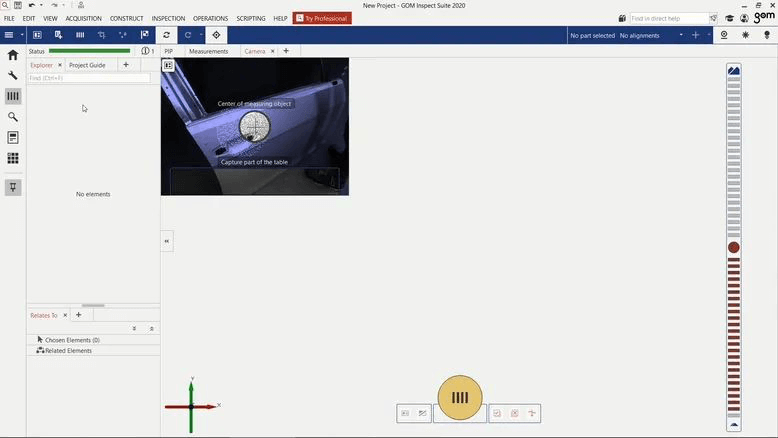Select the digitize stripes workspace in sidebar

(x=13, y=96)
